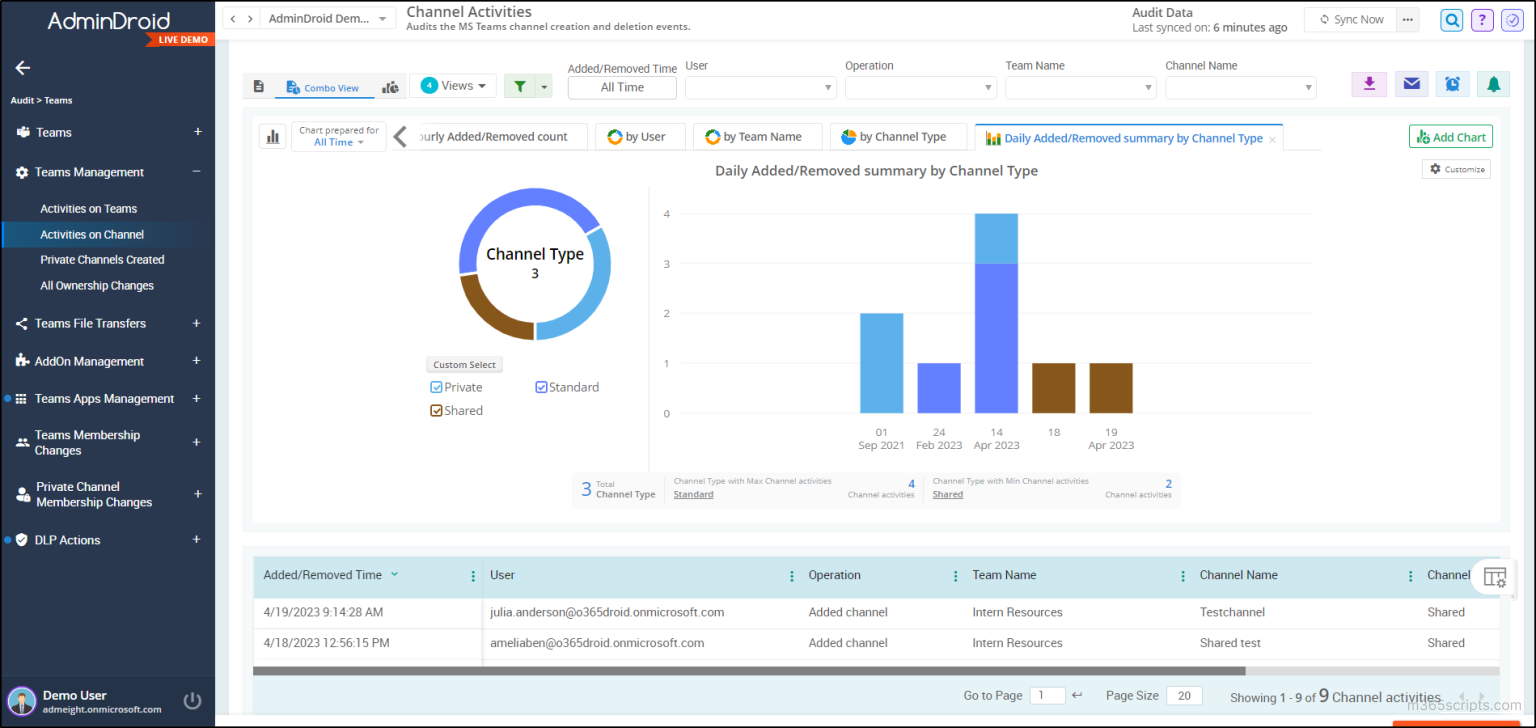Open the 'by Team Name' chart tab
The image size is (1536, 728).
(757, 136)
